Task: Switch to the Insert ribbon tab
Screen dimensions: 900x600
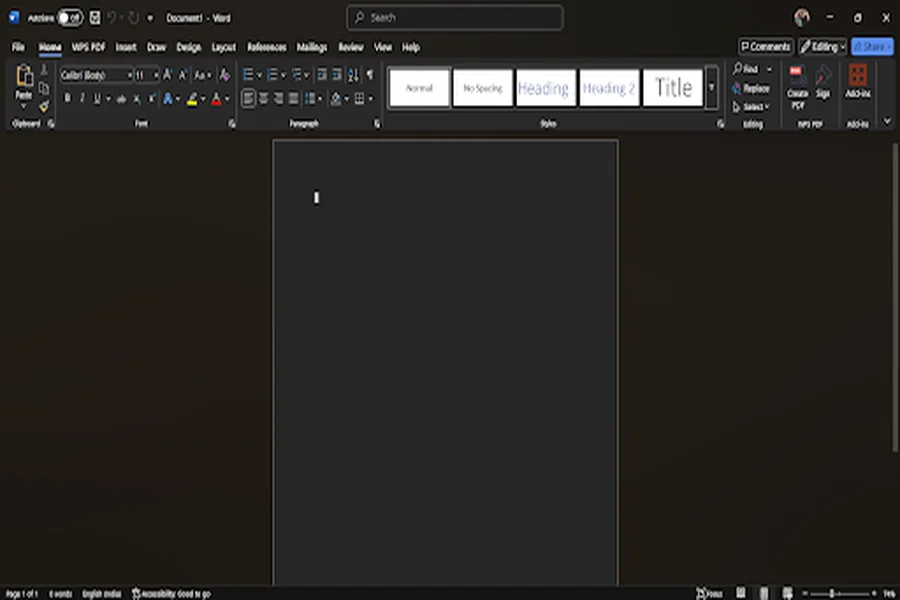Action: [124, 47]
